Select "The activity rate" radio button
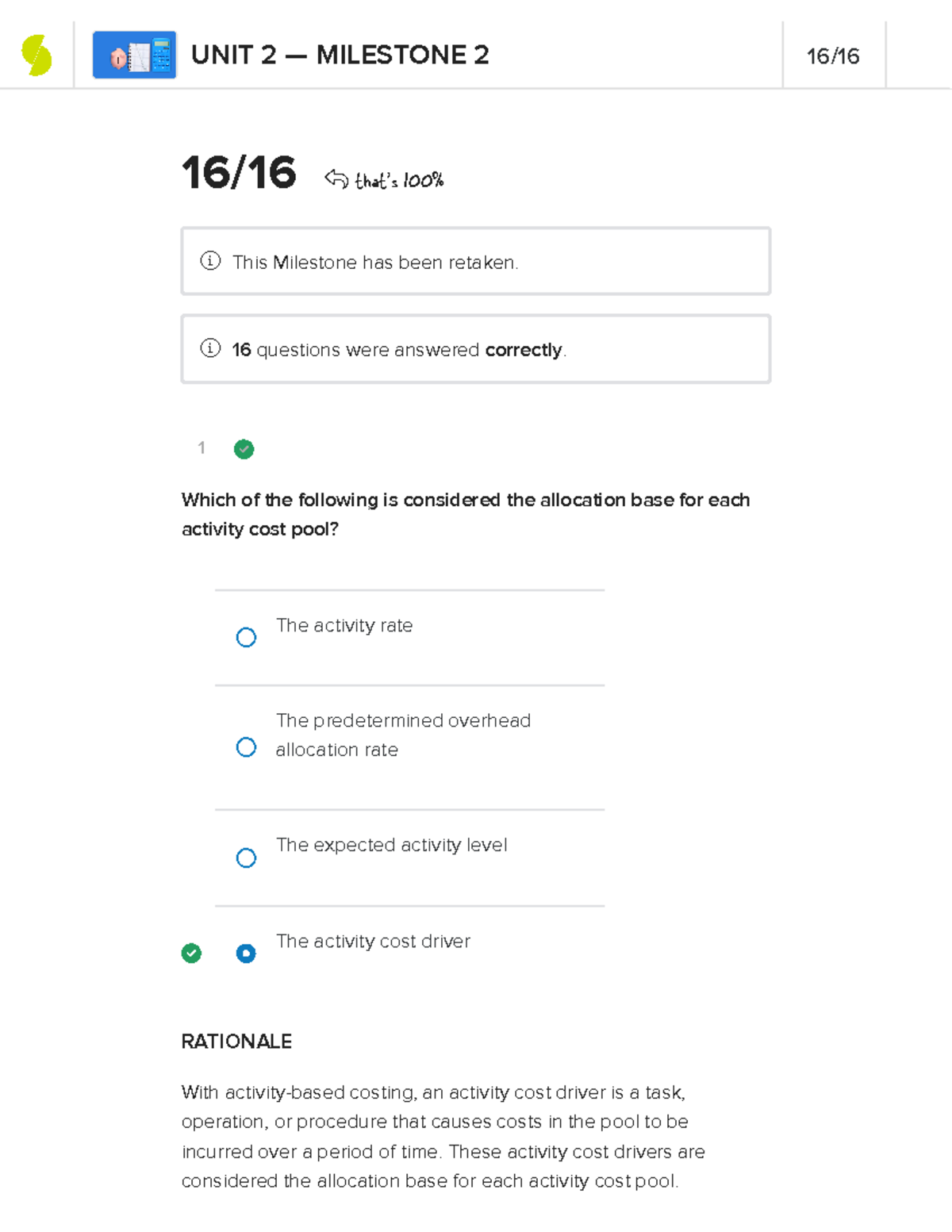 (246, 637)
